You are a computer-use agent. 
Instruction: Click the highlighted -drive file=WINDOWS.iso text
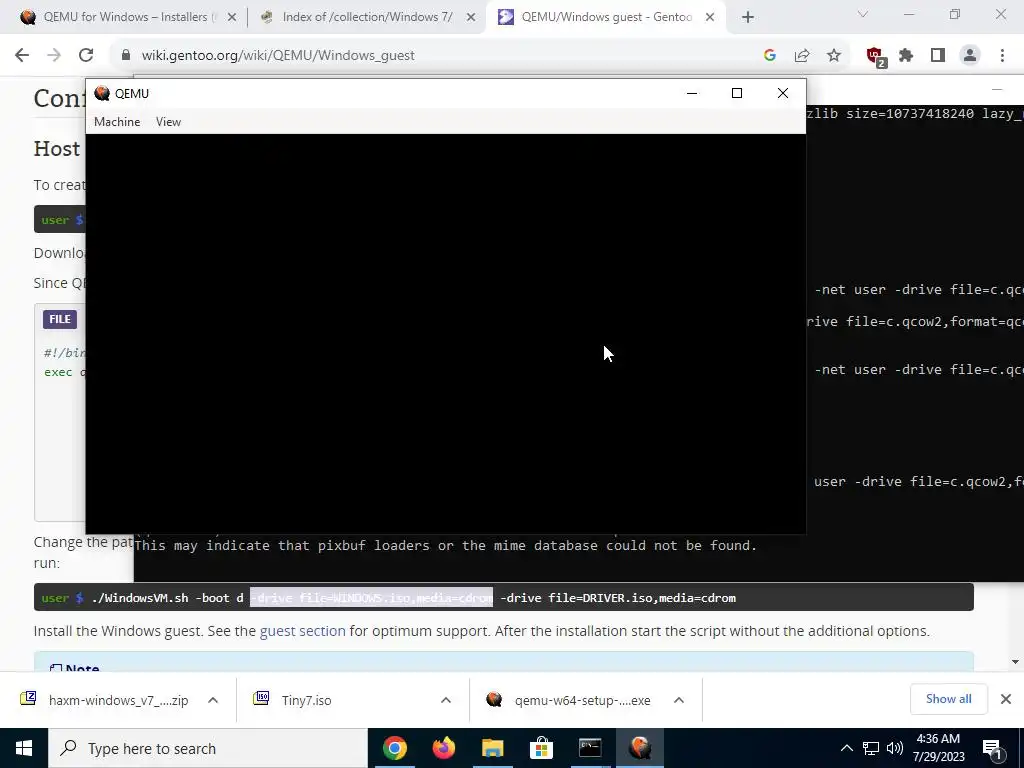[372, 598]
